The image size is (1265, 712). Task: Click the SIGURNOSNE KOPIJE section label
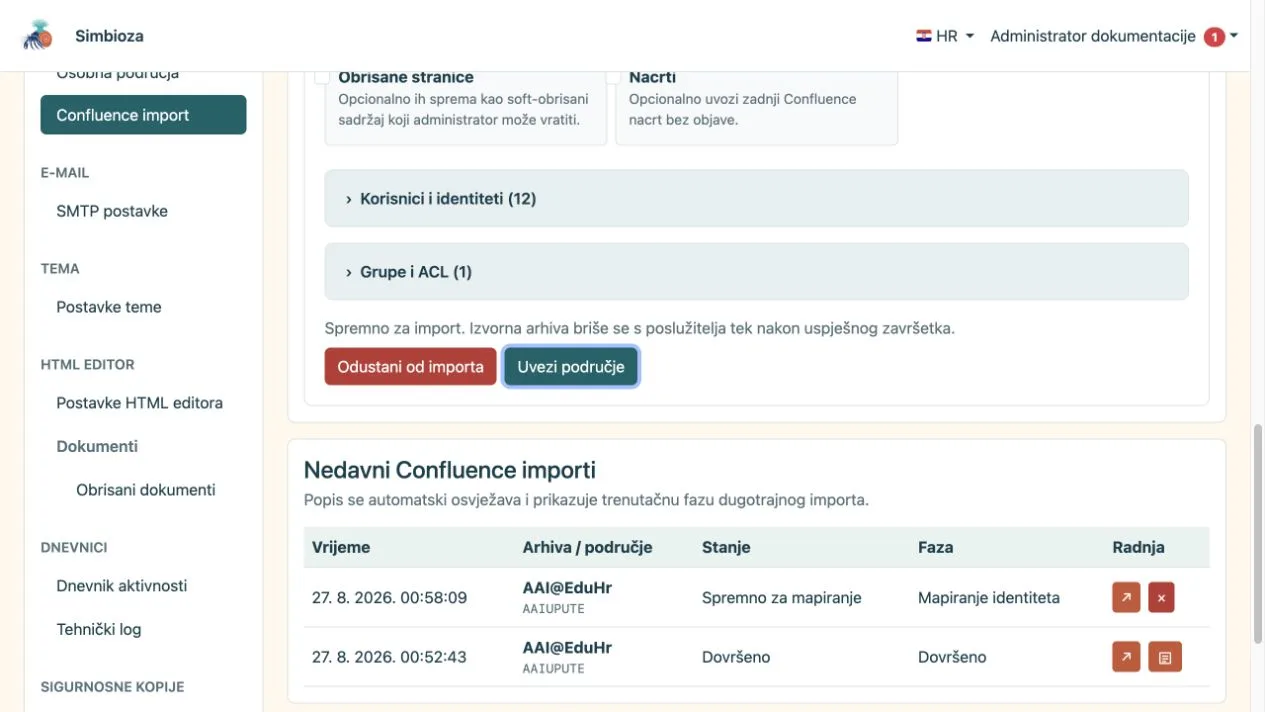click(x=112, y=687)
